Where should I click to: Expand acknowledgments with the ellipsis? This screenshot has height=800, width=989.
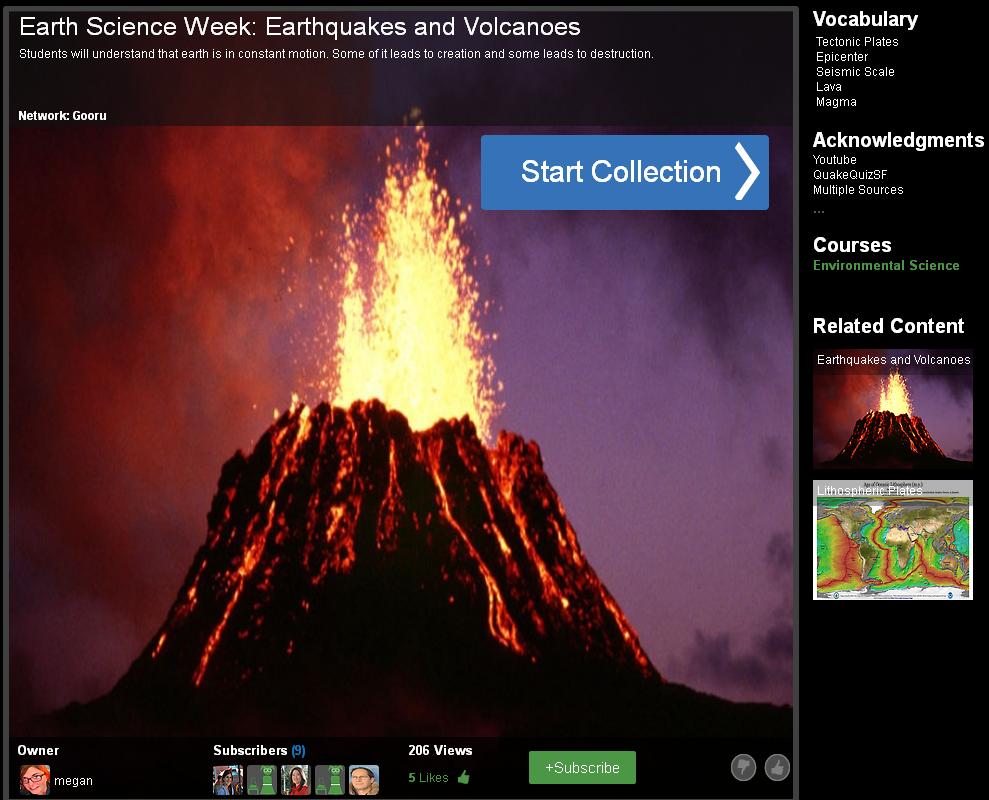click(x=819, y=209)
